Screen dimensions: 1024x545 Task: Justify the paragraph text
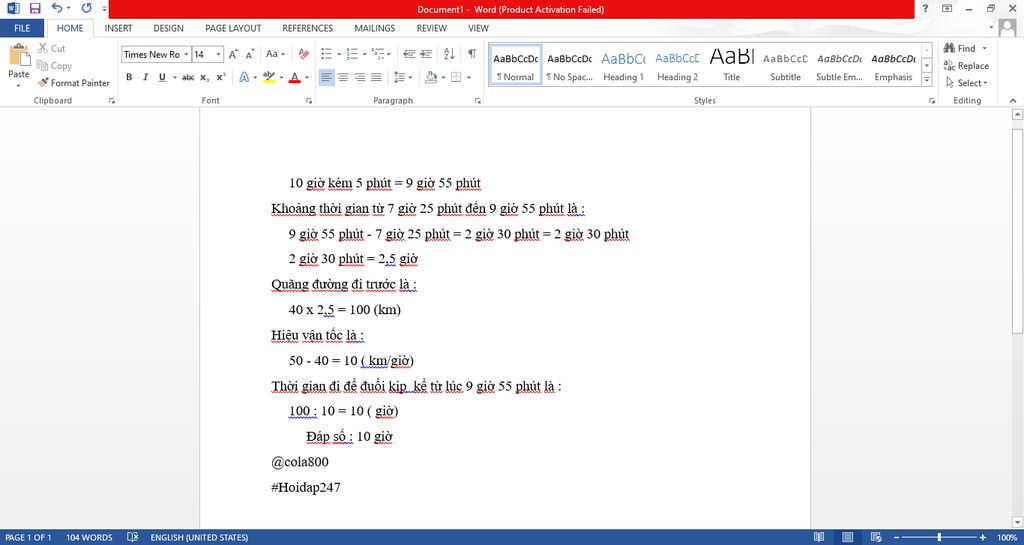coord(376,77)
